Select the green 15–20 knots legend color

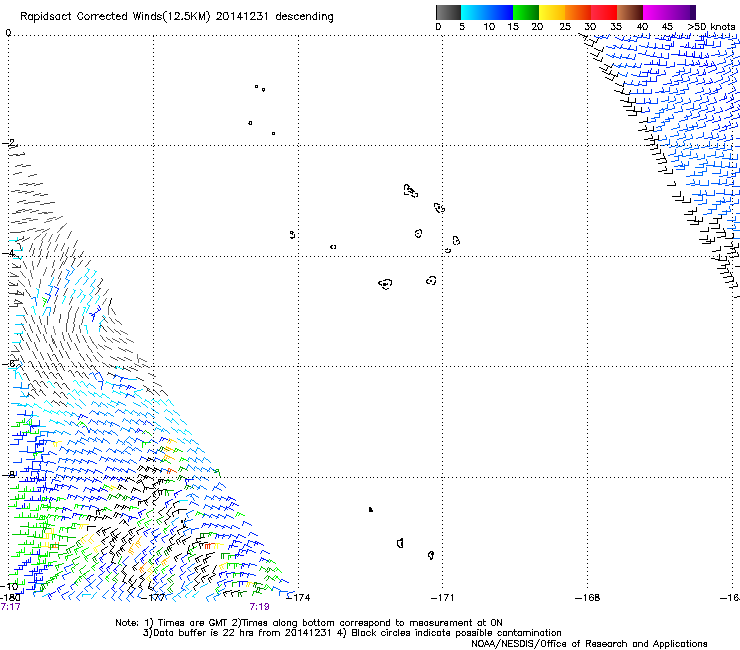526,12
